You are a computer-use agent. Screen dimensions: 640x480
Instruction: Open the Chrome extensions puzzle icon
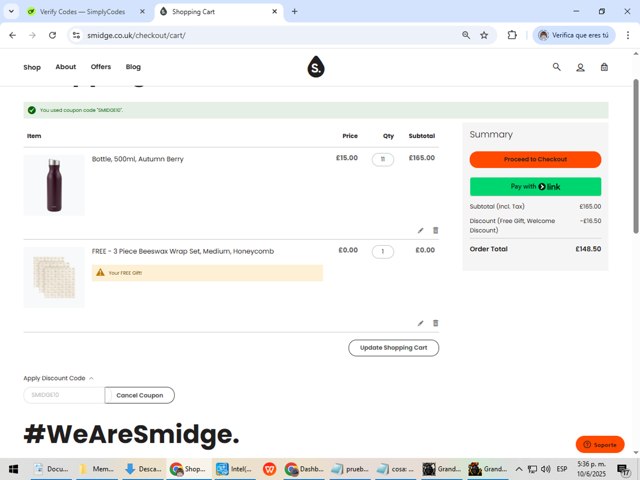(512, 35)
